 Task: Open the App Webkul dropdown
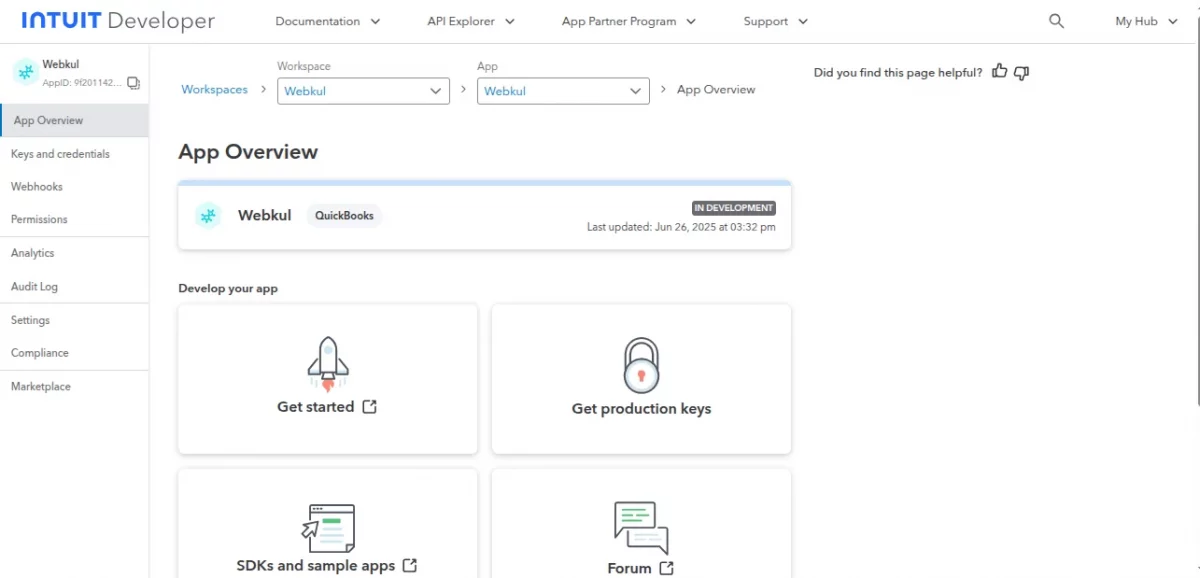(x=564, y=91)
